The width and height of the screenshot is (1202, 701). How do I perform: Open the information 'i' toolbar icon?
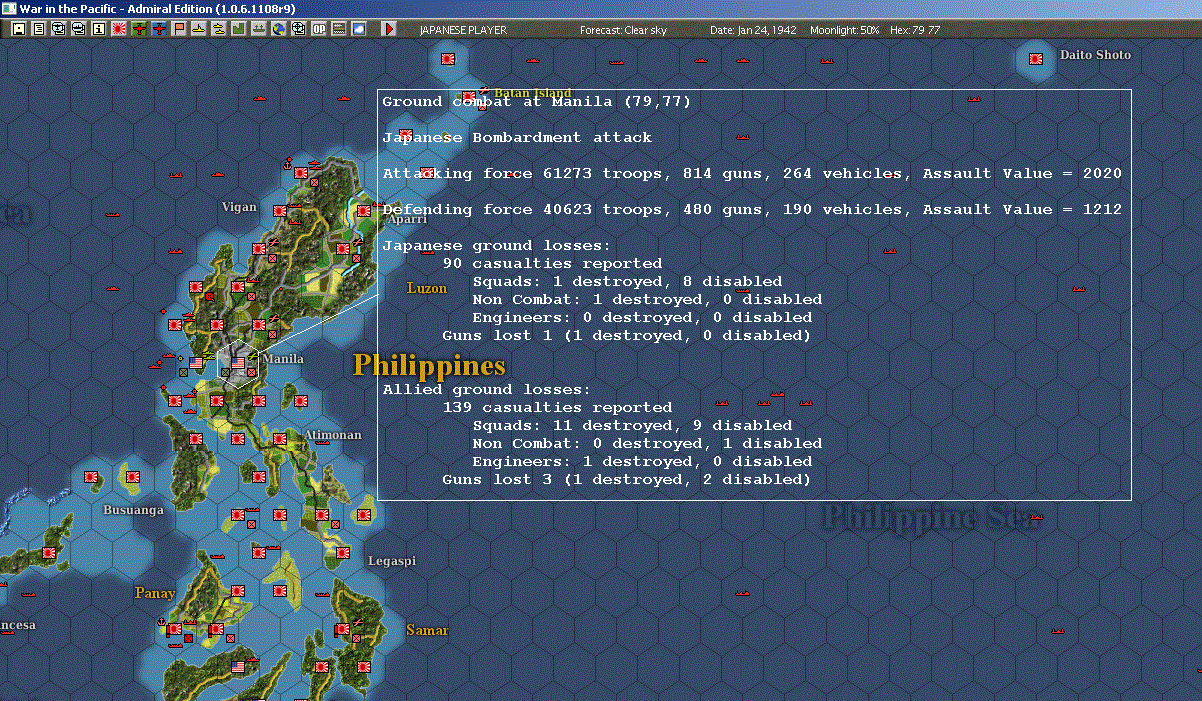click(x=98, y=29)
